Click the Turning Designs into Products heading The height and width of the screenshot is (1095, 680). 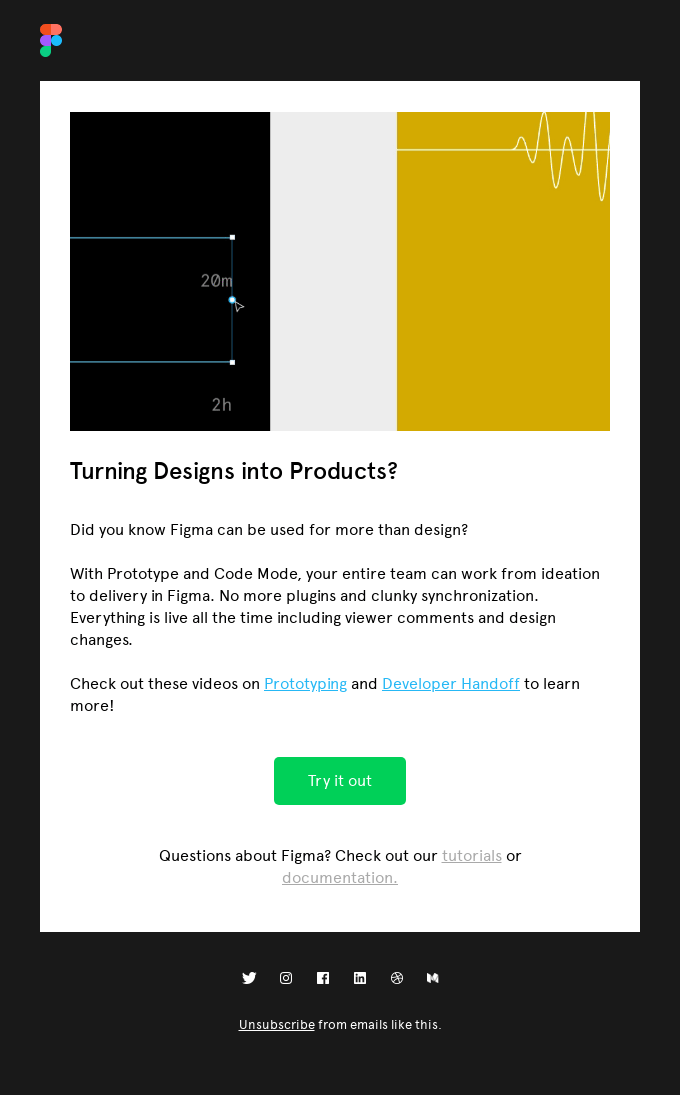coord(234,471)
